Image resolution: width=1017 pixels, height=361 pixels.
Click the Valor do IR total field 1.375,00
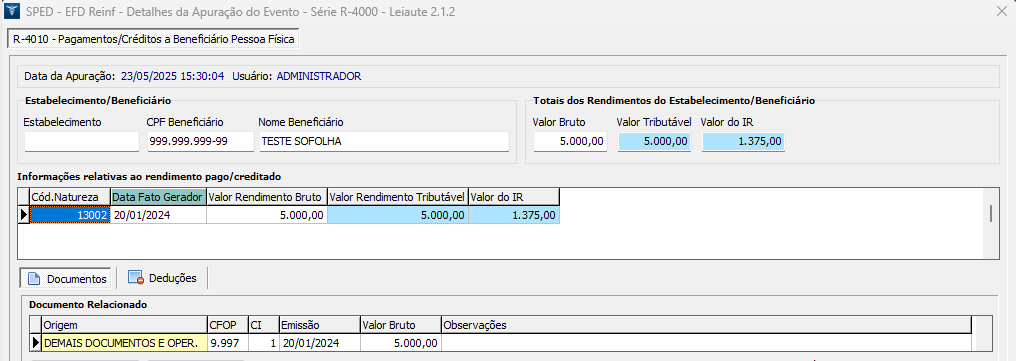743,141
